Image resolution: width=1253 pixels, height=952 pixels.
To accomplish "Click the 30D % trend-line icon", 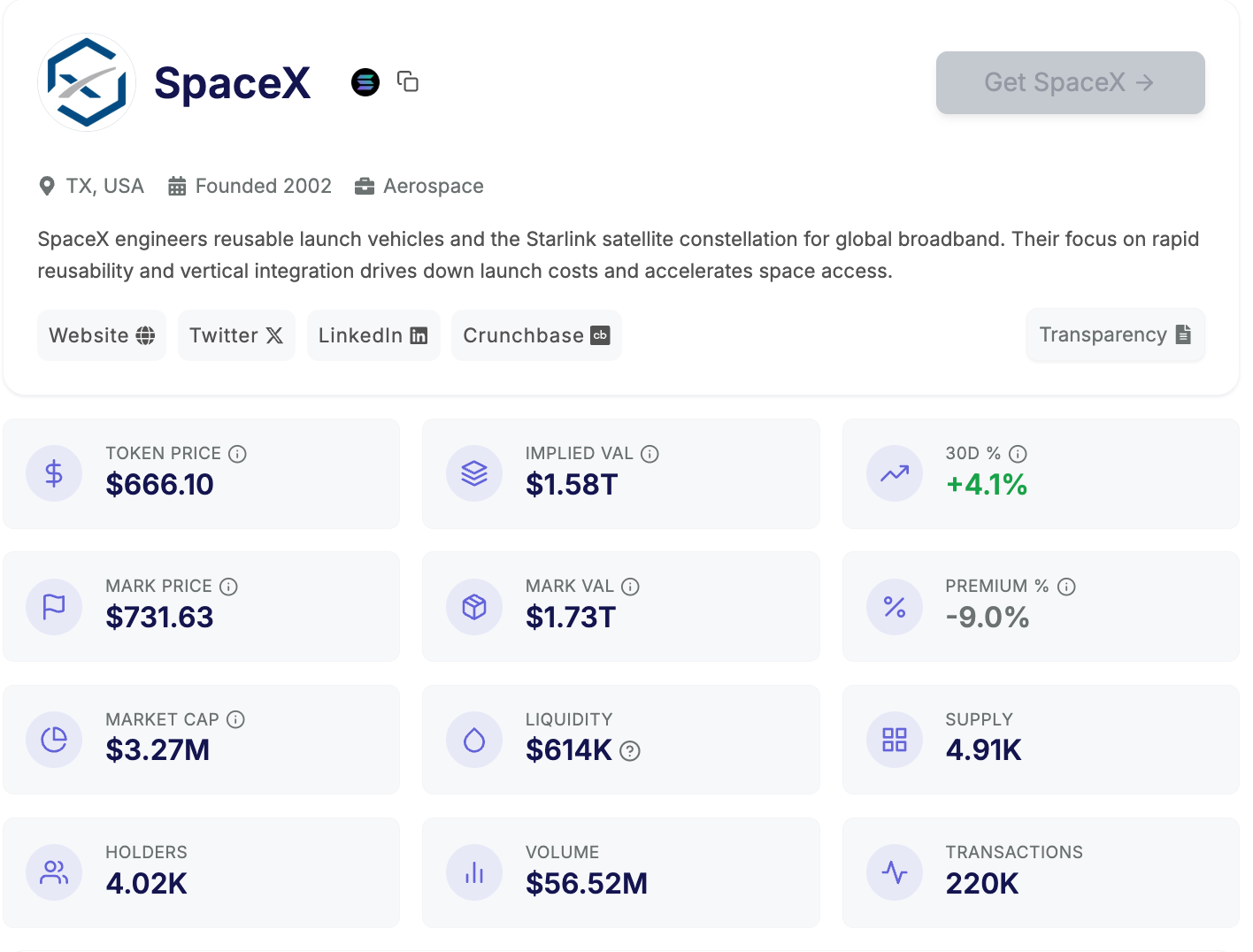I will (895, 473).
